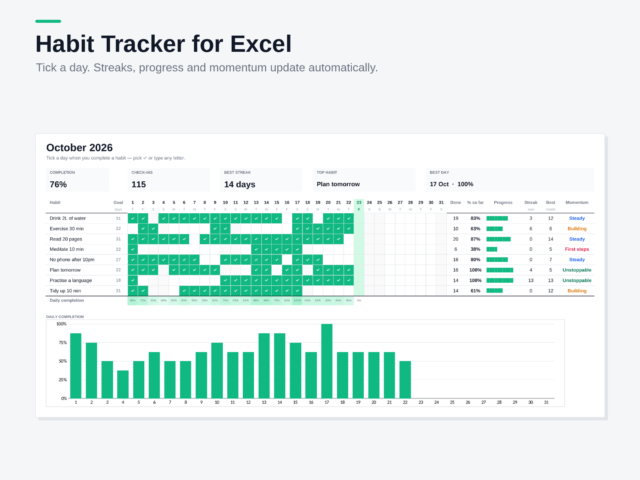640x480 pixels.
Task: Select the "Daily completion" row label
Action: (x=67, y=300)
